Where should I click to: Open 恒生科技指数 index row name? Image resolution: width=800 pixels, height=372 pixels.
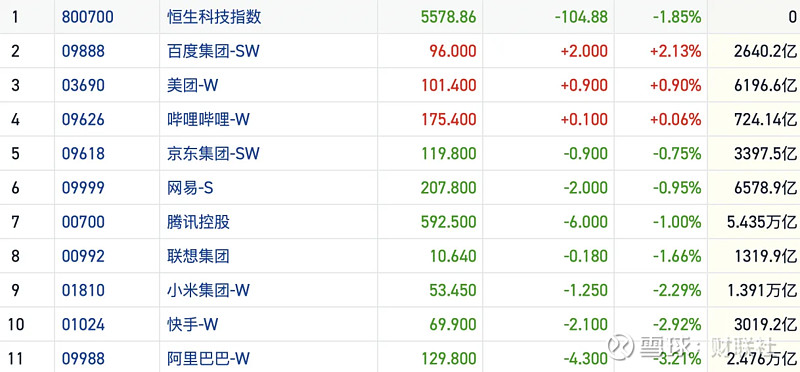point(214,17)
